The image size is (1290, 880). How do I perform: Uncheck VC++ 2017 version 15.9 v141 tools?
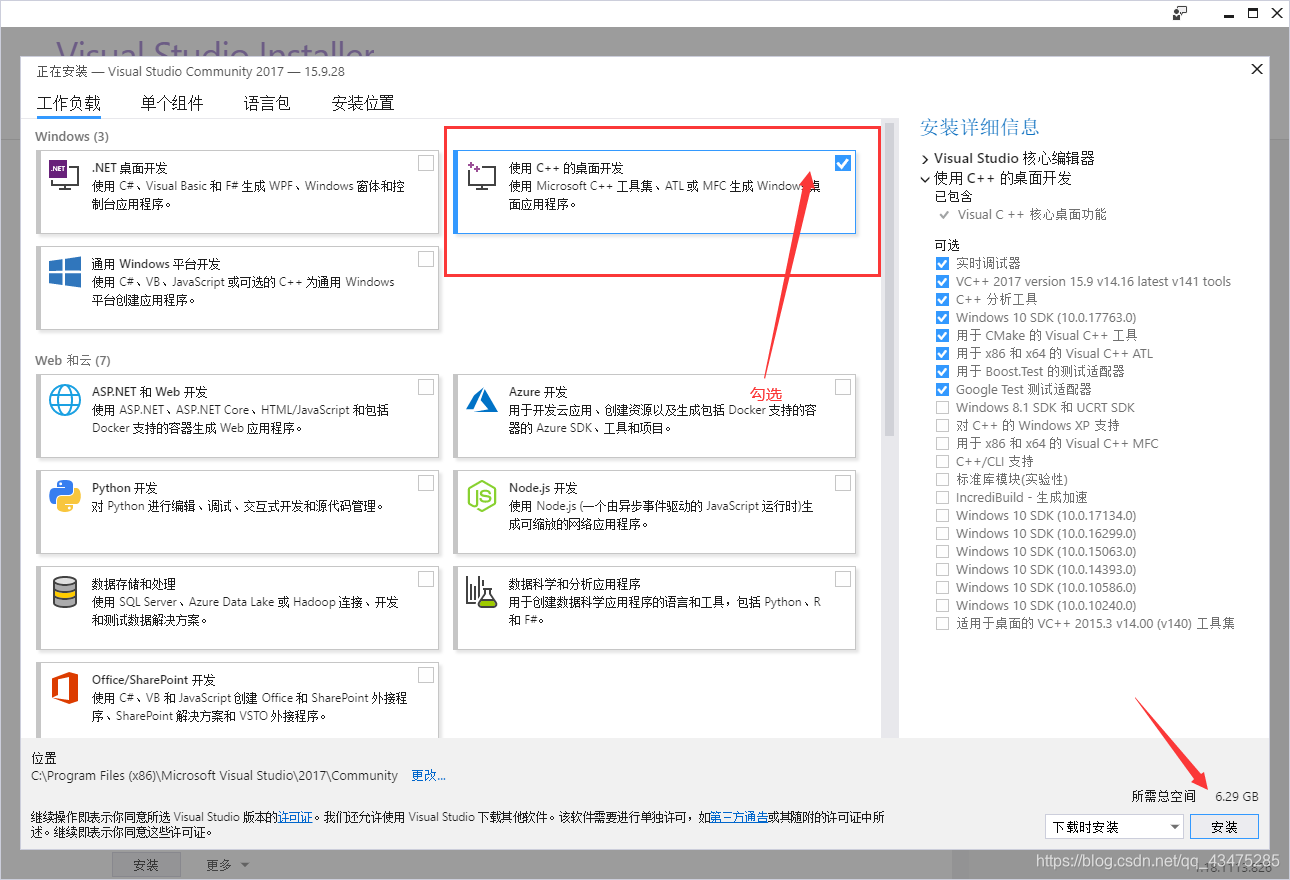tap(942, 281)
